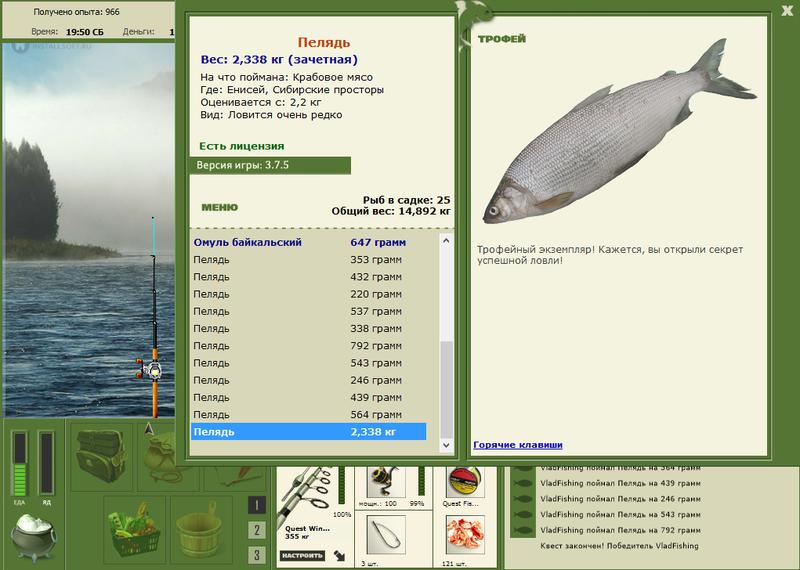Click the up arrow of the fish list scrollbar
Image resolution: width=800 pixels, height=570 pixels.
(x=446, y=240)
